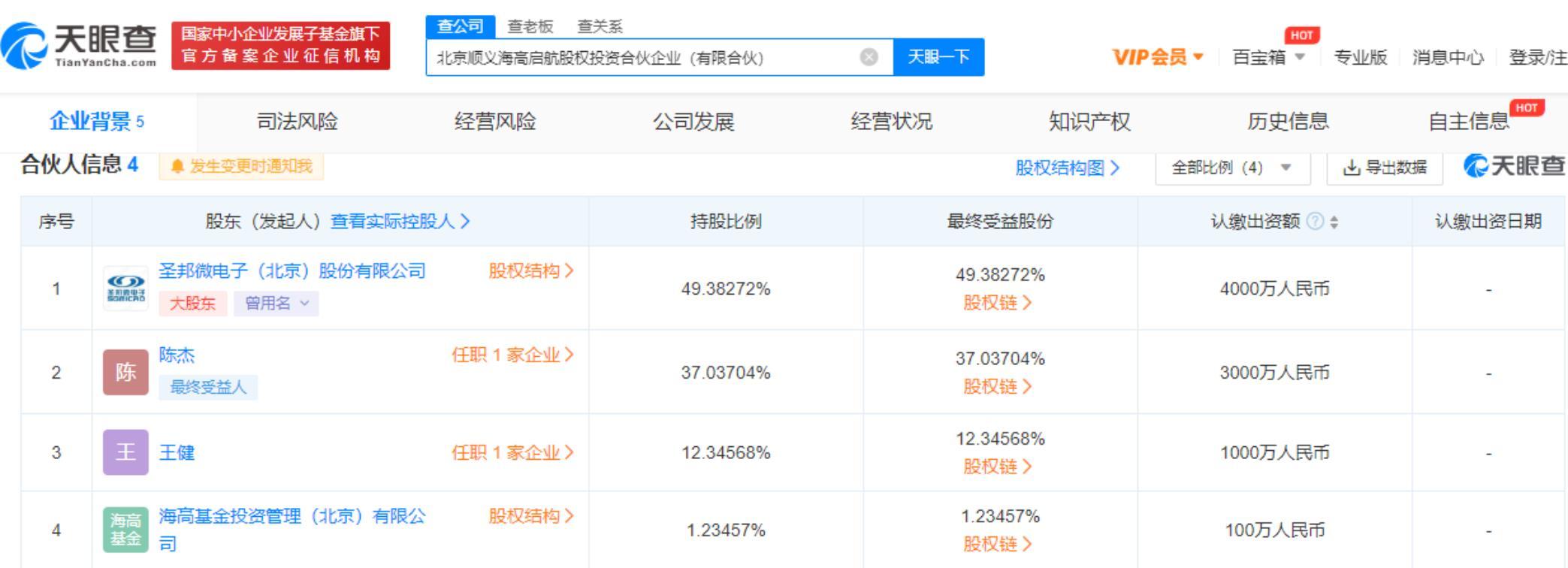Click the 大股东 tag
This screenshot has height=568, width=1568.
coord(192,303)
